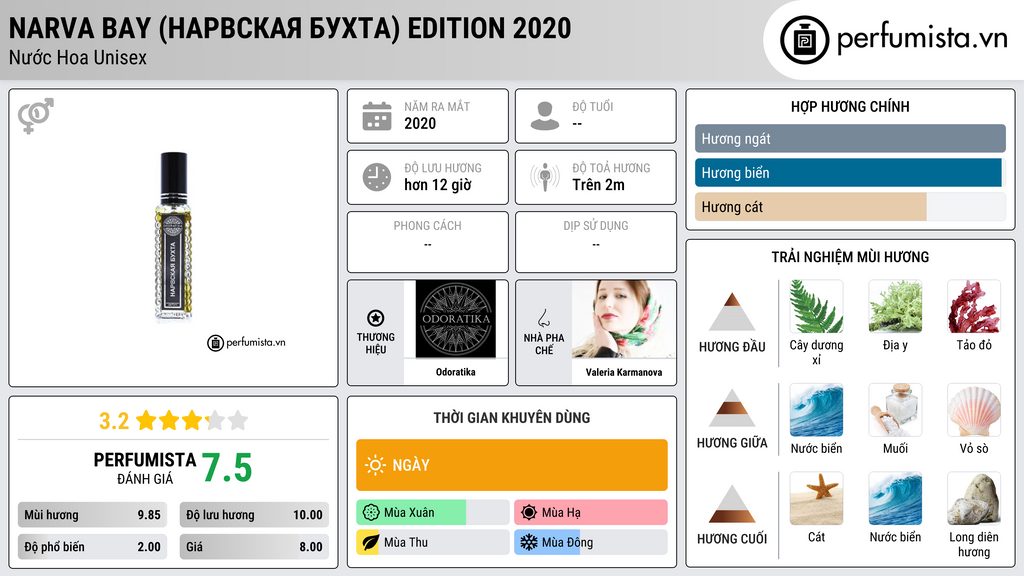Click the 3.2 star rating

click(x=173, y=421)
